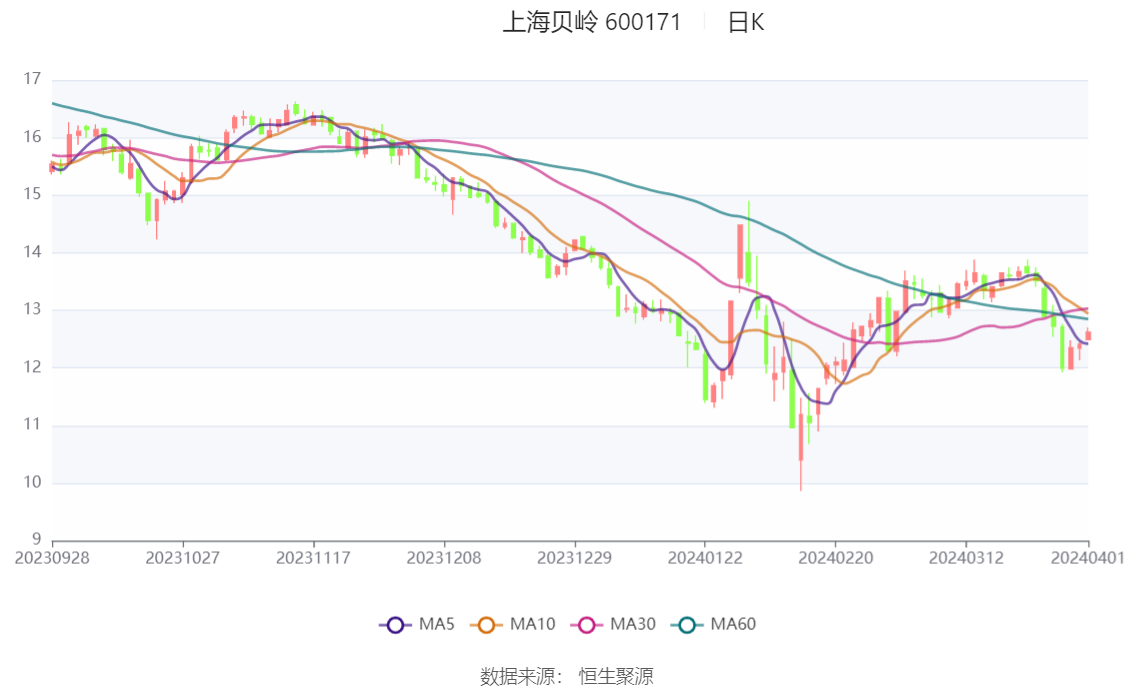Click the 9 price label on y-axis
1134x689 pixels.
[x=36, y=540]
